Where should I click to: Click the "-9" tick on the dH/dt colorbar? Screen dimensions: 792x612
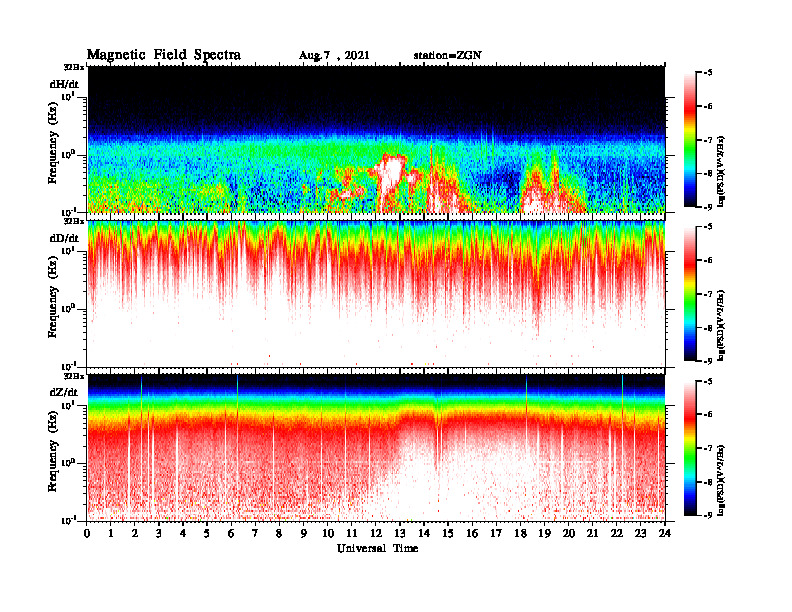pyautogui.click(x=708, y=207)
